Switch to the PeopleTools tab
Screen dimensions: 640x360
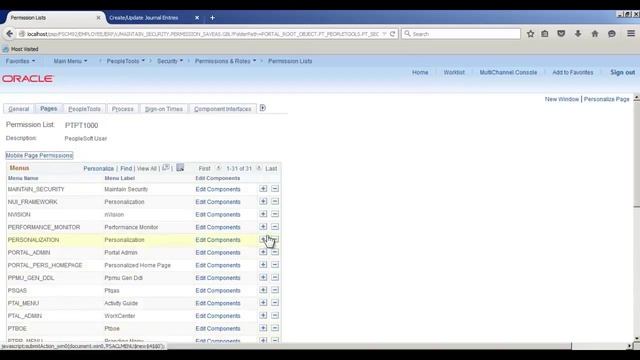pyautogui.click(x=84, y=109)
